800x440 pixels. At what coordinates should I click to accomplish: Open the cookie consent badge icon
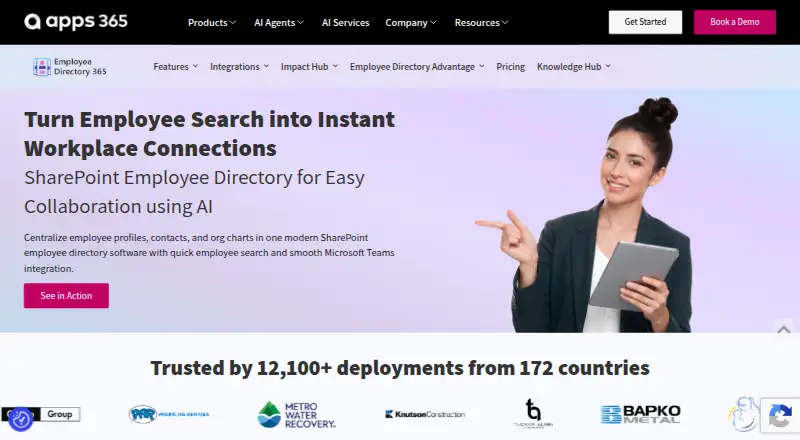click(x=21, y=420)
